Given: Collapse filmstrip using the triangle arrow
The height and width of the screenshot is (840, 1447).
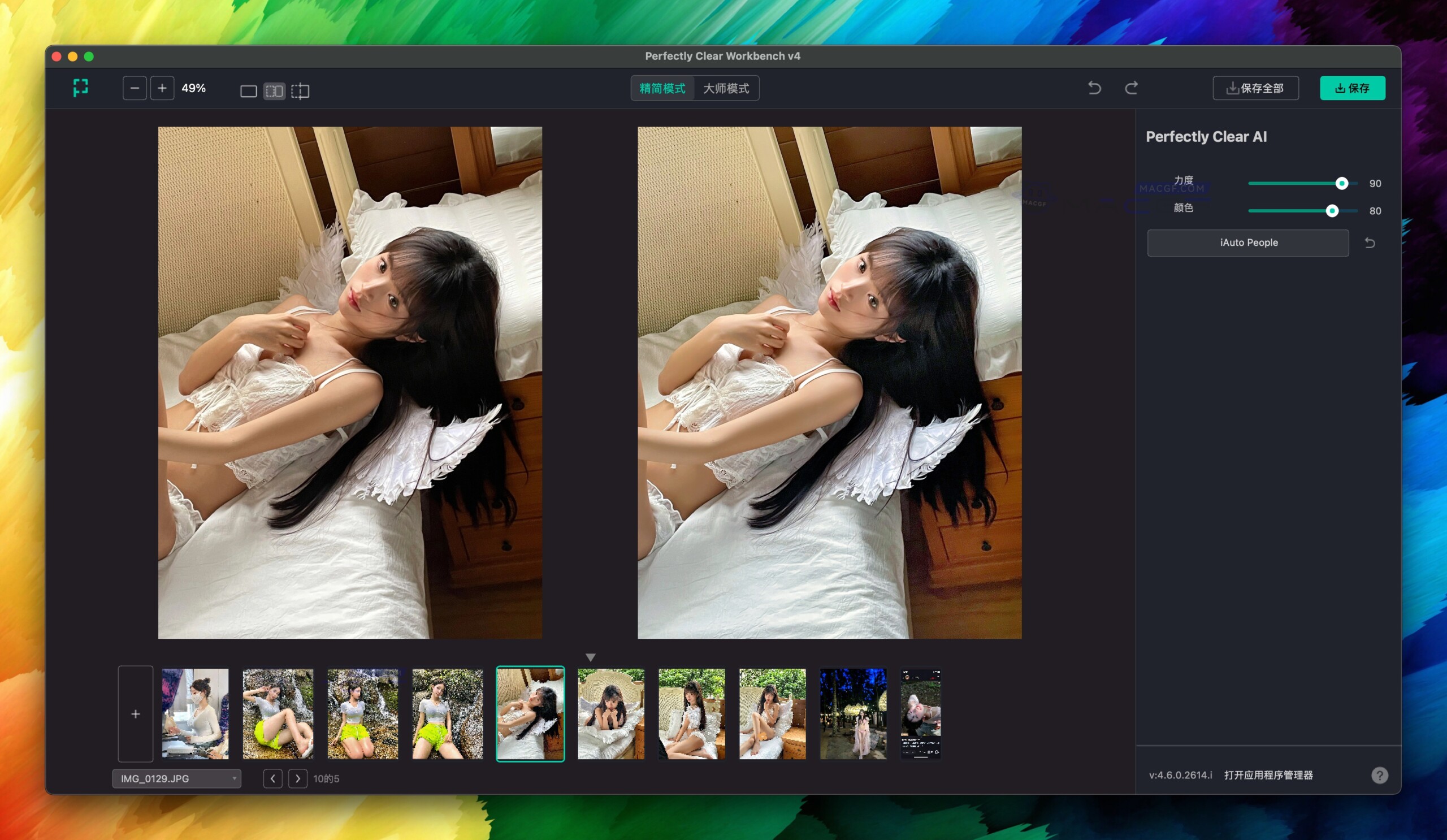Looking at the screenshot, I should pos(590,657).
